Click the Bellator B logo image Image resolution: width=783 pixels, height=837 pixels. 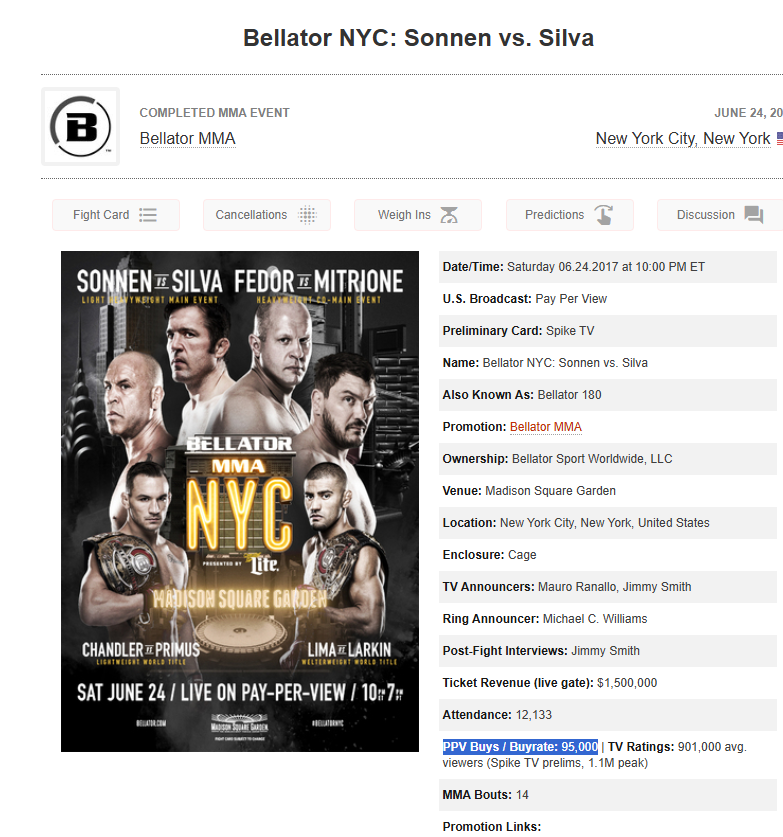tap(81, 127)
